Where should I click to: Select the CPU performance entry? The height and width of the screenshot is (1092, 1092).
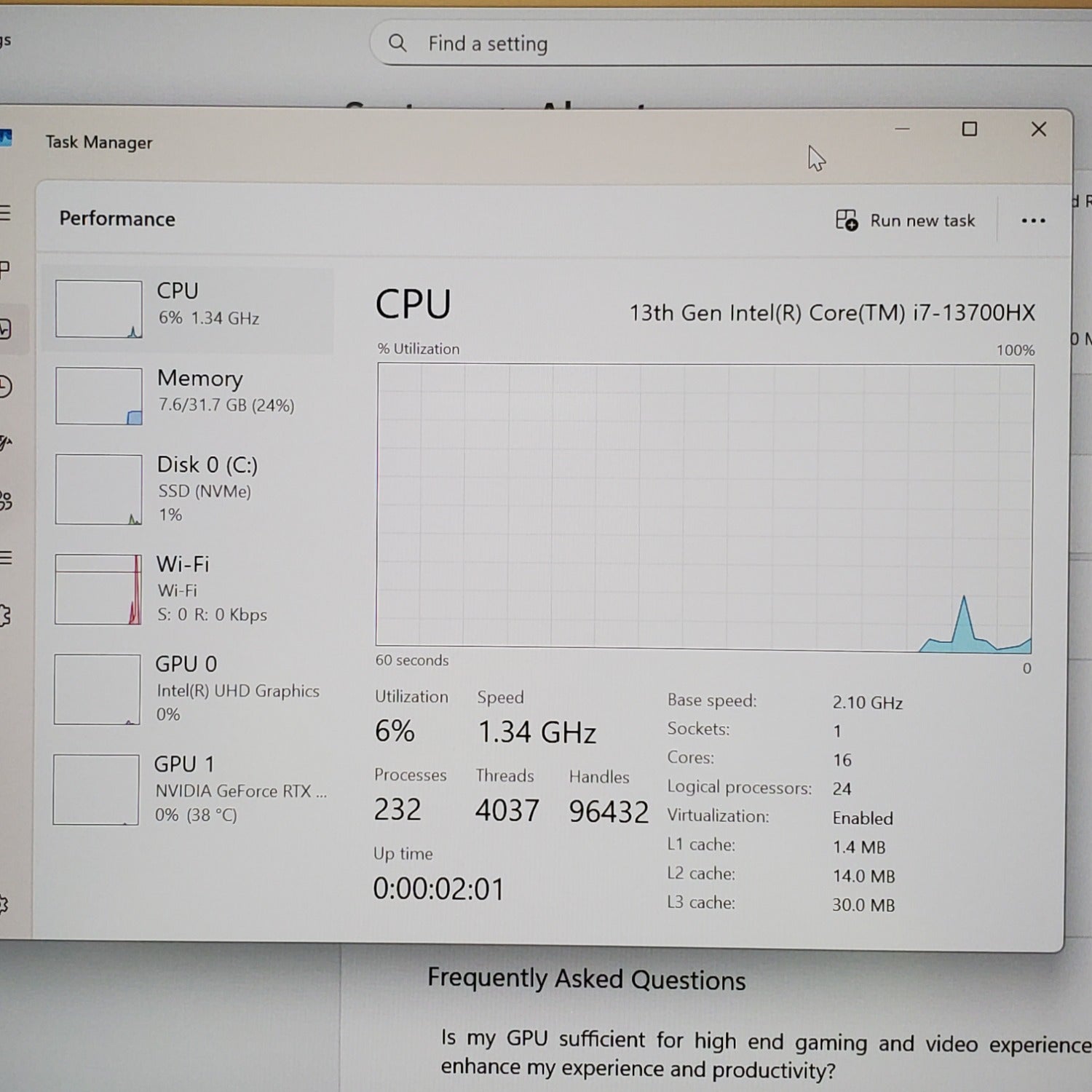point(188,309)
